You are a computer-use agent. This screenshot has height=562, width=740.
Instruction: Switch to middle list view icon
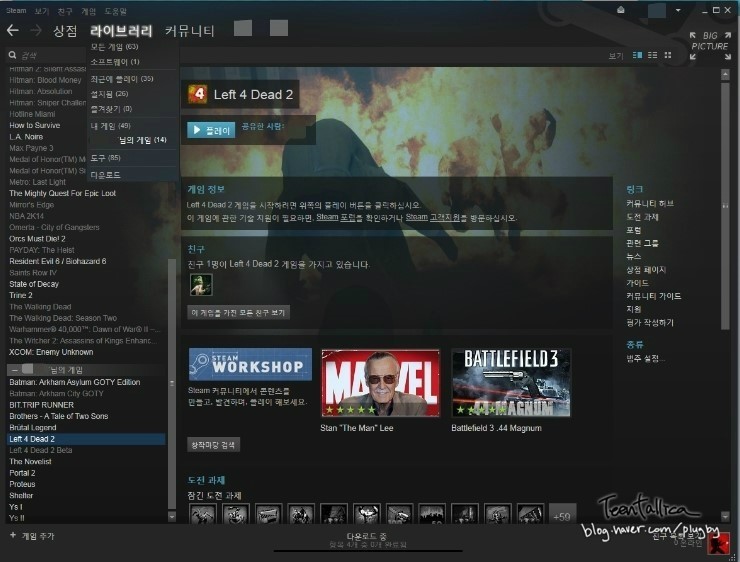coord(653,55)
